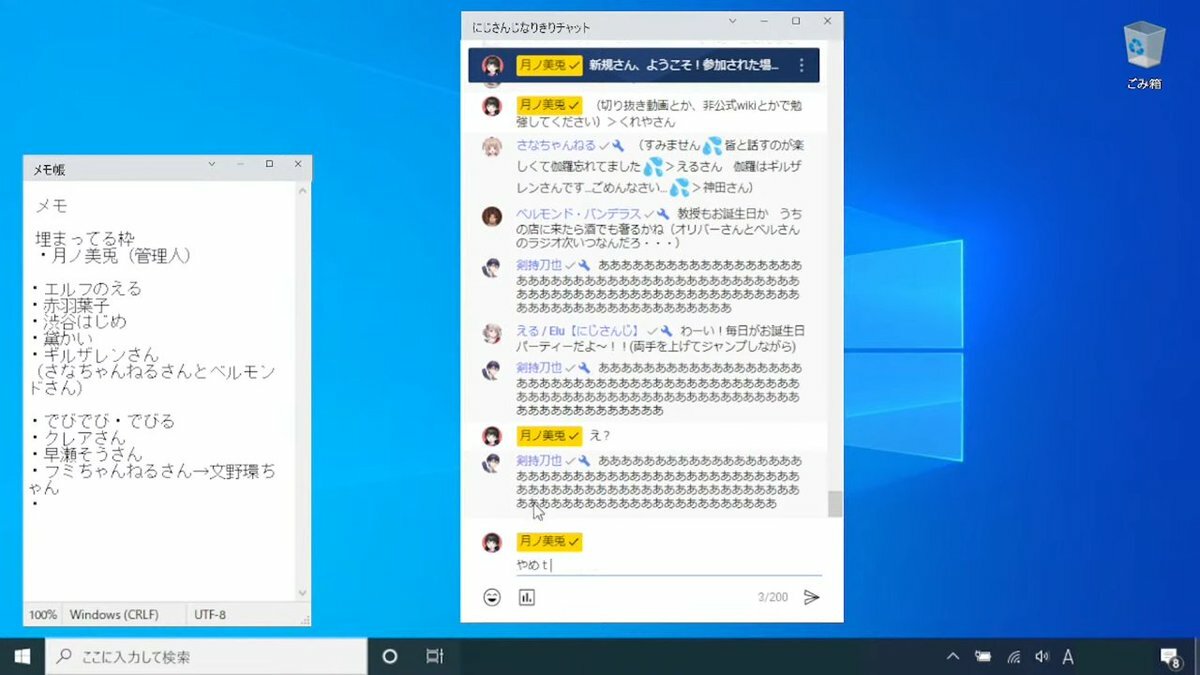1200x675 pixels.
Task: Open network settings from the tray icon
Action: click(x=1013, y=656)
